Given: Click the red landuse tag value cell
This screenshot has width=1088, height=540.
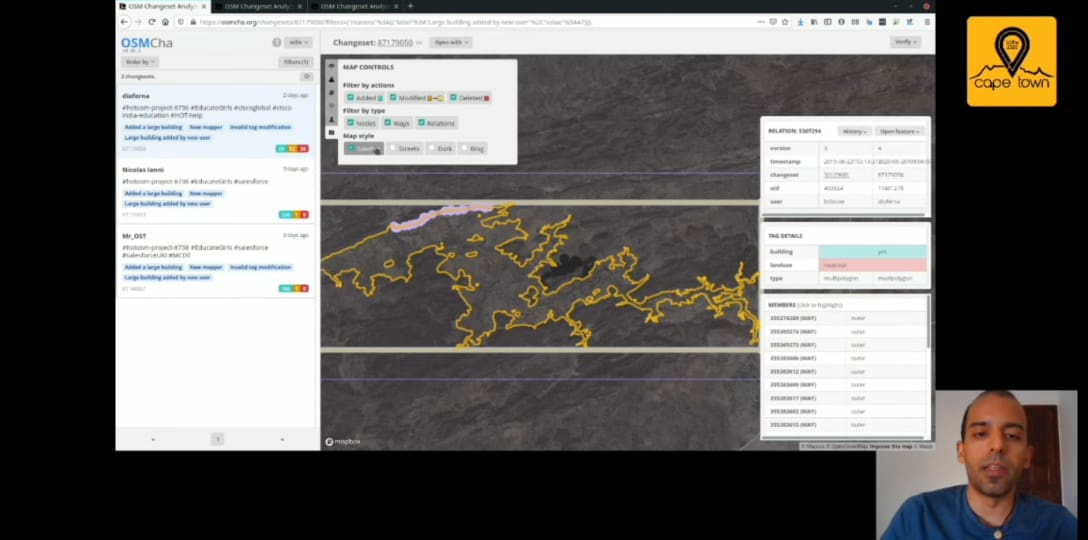Looking at the screenshot, I should [872, 265].
